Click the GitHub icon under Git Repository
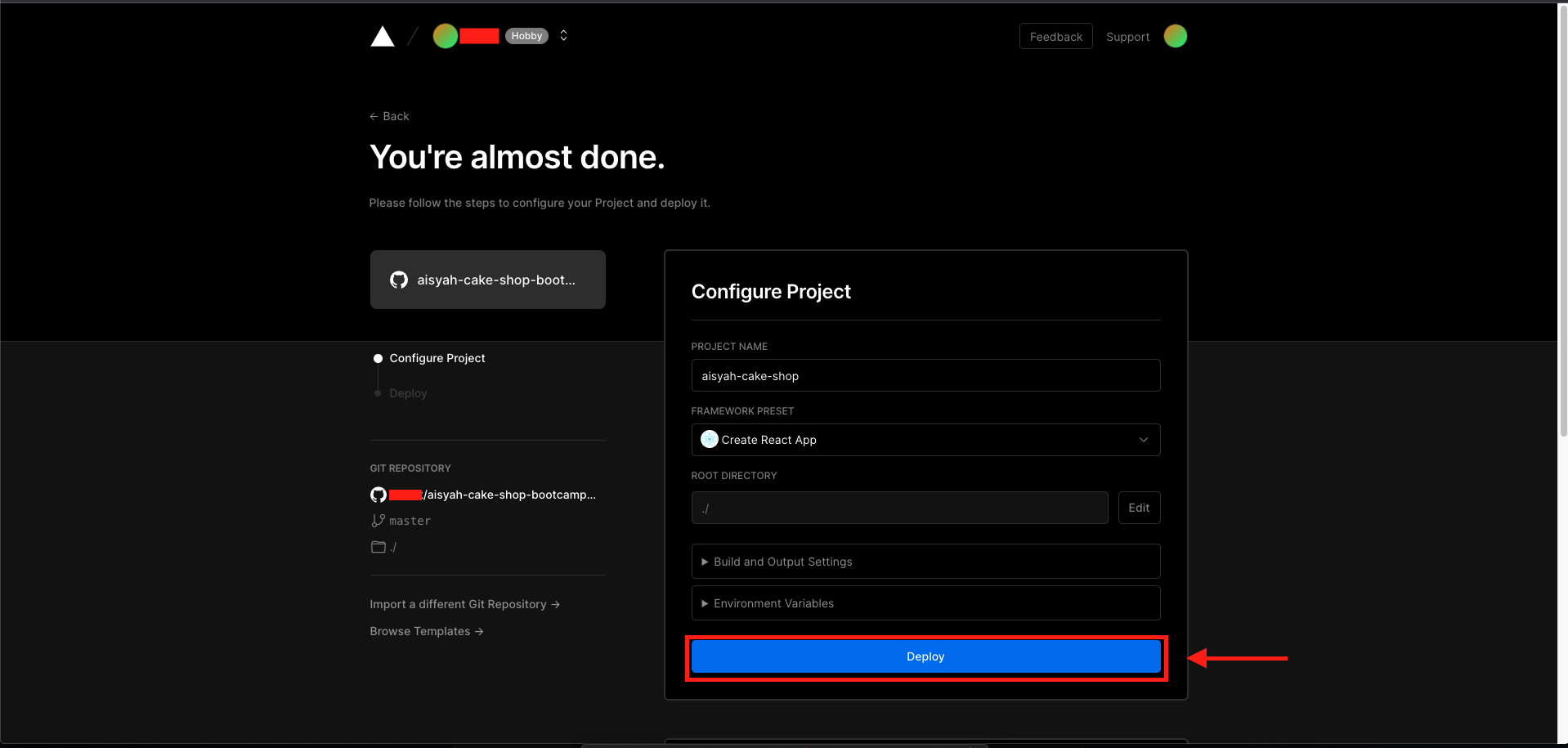Viewport: 1568px width, 748px height. 379,495
